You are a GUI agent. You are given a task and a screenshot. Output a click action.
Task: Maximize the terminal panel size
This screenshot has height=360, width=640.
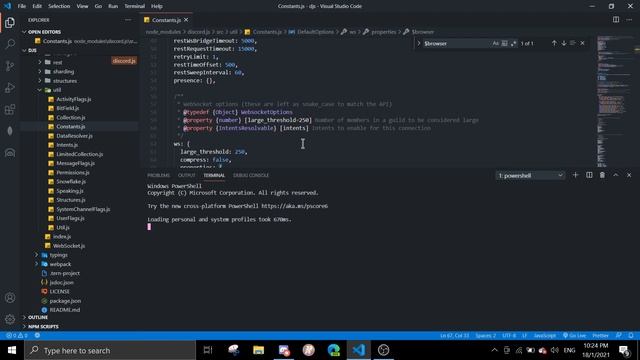[616, 175]
